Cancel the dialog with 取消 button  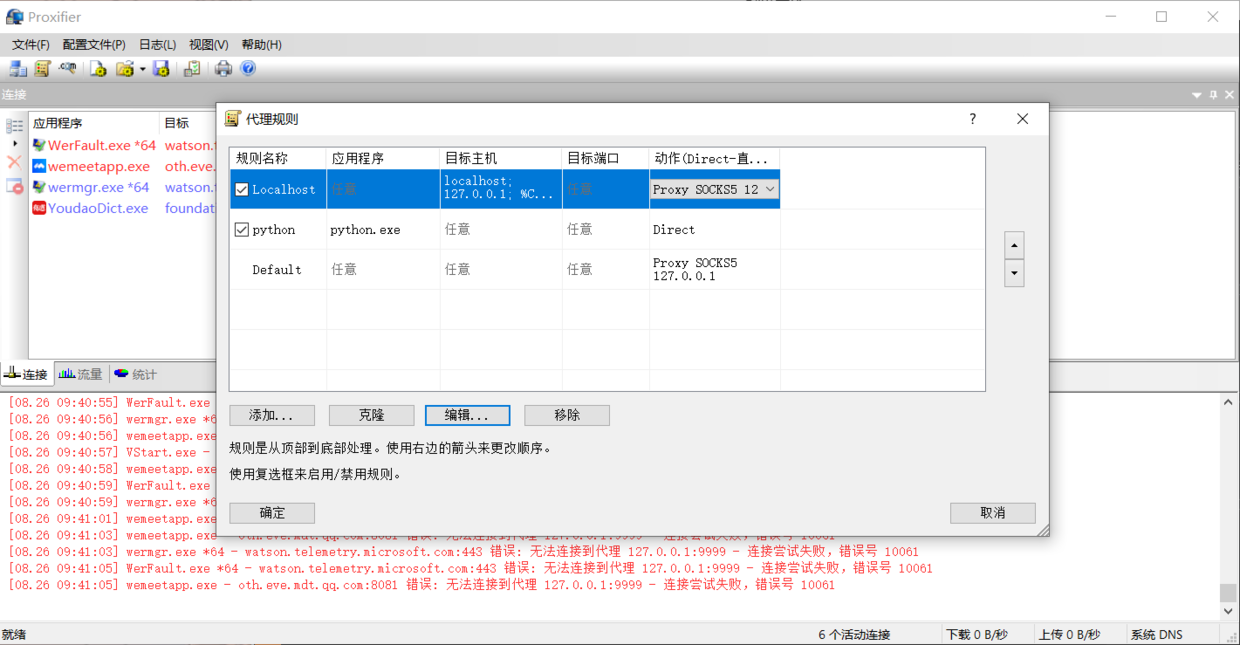993,513
